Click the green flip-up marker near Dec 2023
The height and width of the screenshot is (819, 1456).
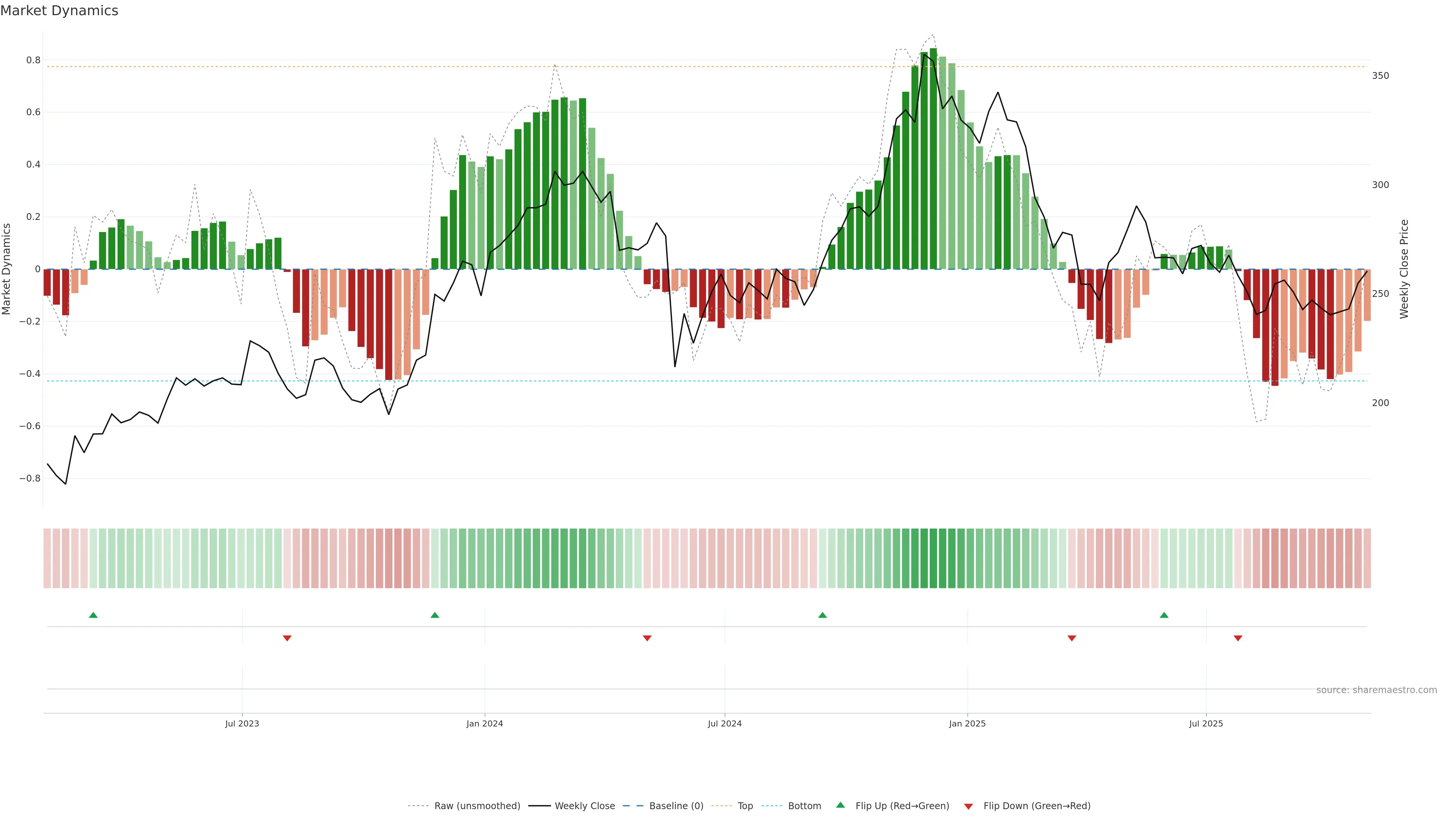(435, 615)
